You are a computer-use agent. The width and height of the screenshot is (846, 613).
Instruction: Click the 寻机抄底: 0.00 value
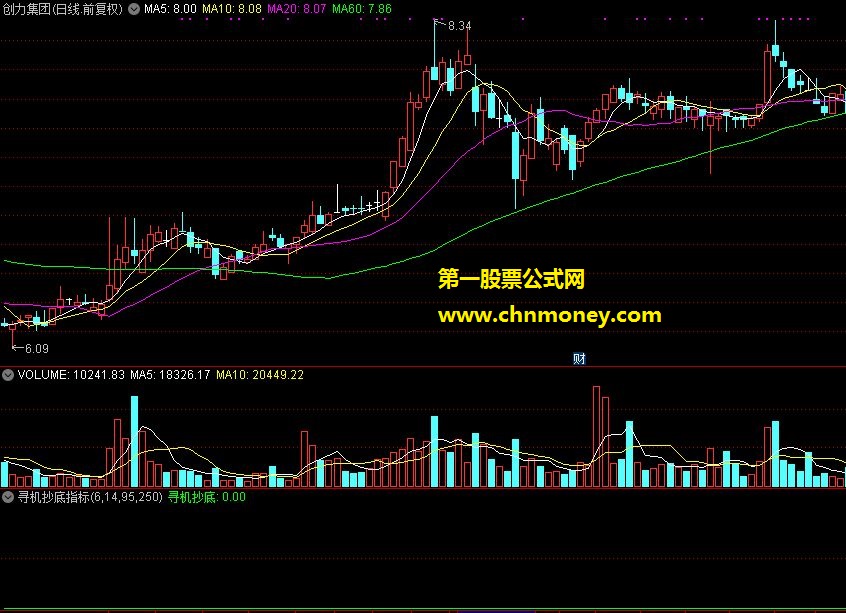pyautogui.click(x=207, y=497)
